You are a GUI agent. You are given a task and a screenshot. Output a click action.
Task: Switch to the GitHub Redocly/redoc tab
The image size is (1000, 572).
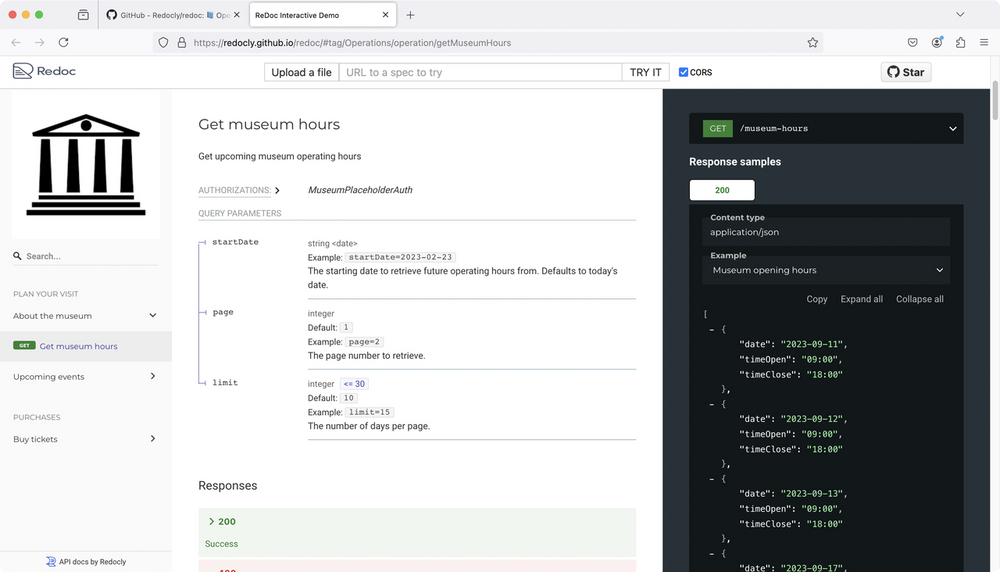click(170, 15)
